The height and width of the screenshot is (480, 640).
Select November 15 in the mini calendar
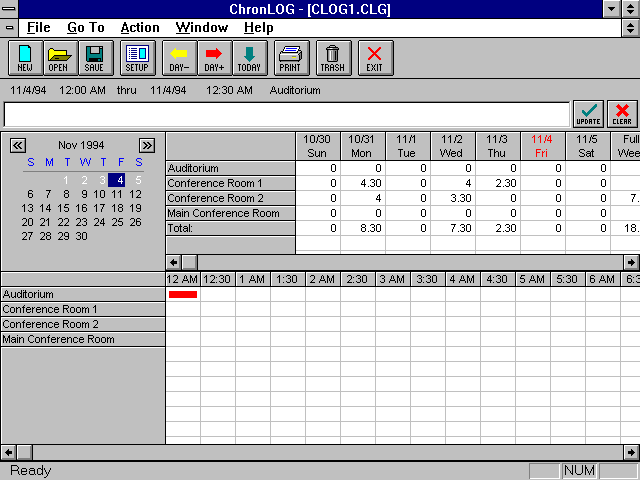click(x=65, y=208)
